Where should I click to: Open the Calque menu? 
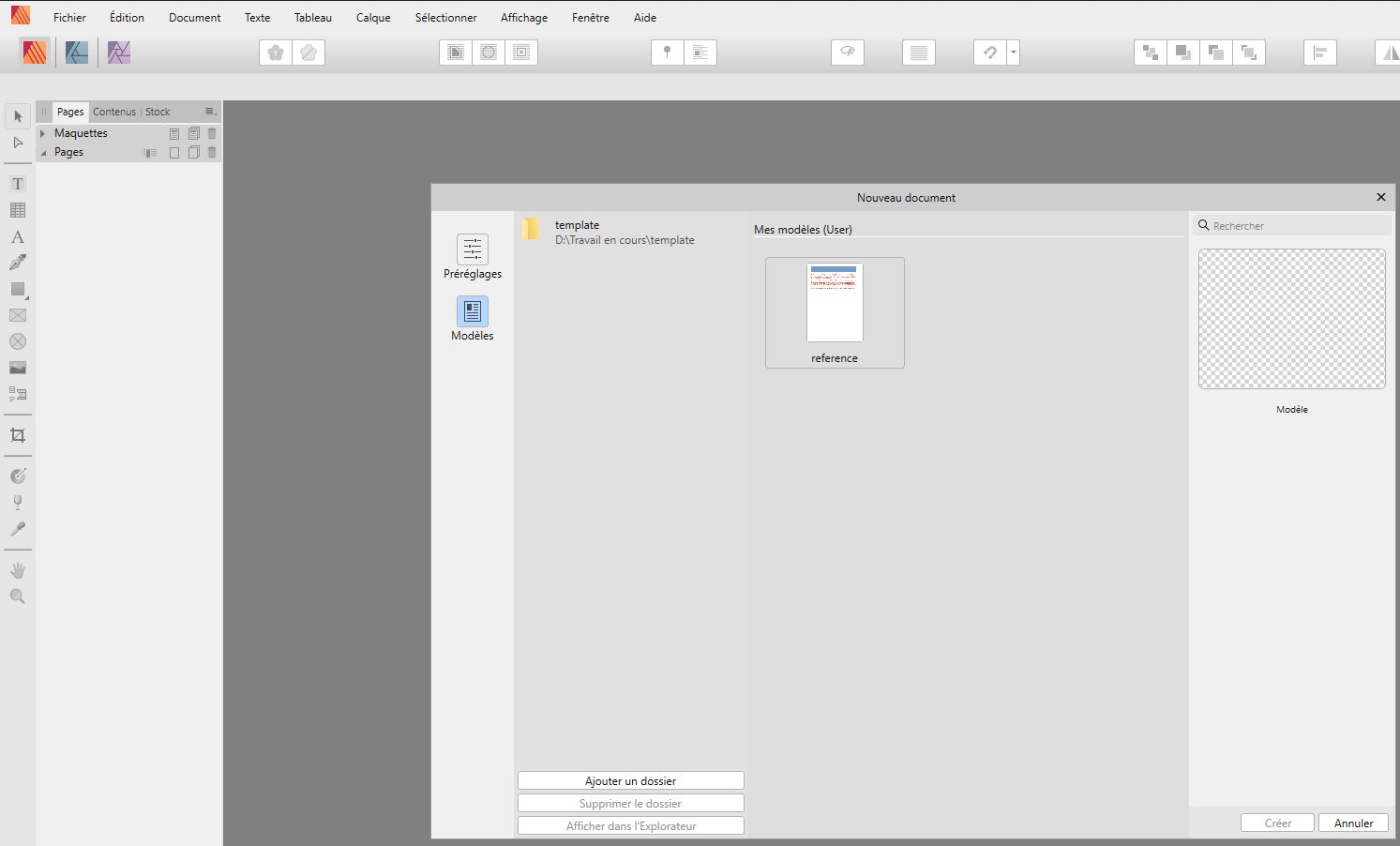[x=373, y=18]
